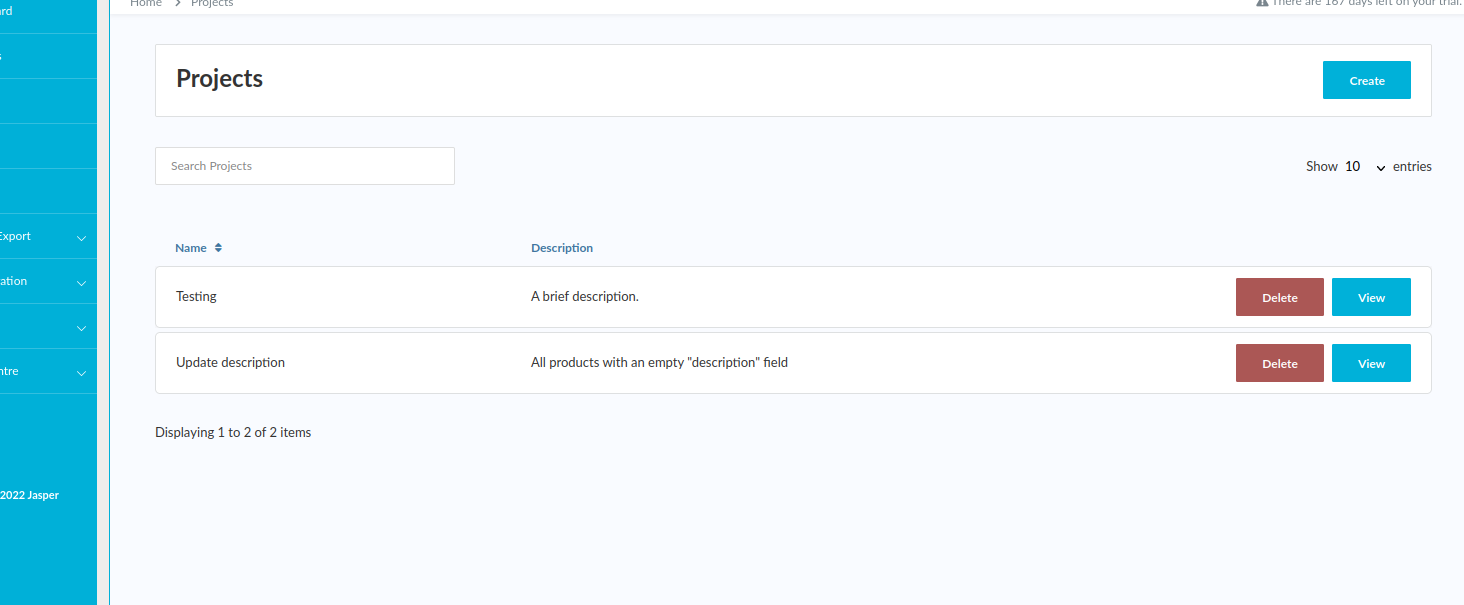Click the Create project button

[x=1366, y=80]
